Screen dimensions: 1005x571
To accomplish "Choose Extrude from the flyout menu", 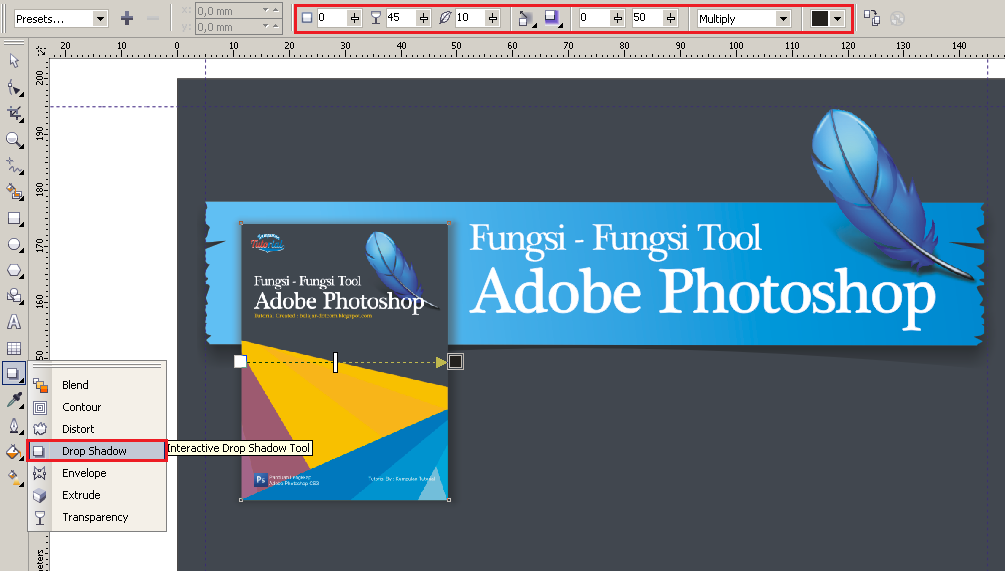I will point(97,495).
